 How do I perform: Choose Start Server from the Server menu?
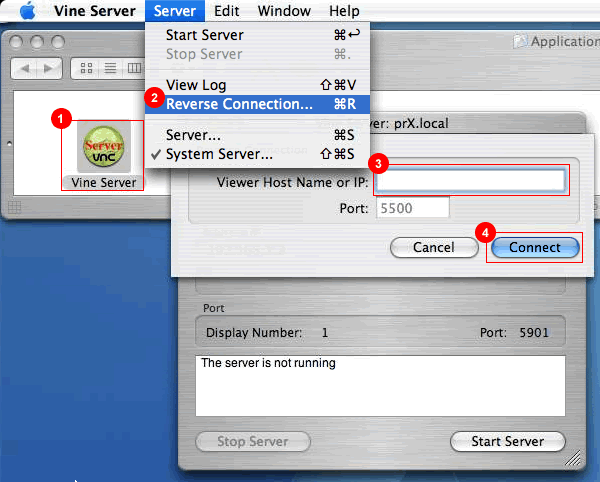(x=257, y=35)
